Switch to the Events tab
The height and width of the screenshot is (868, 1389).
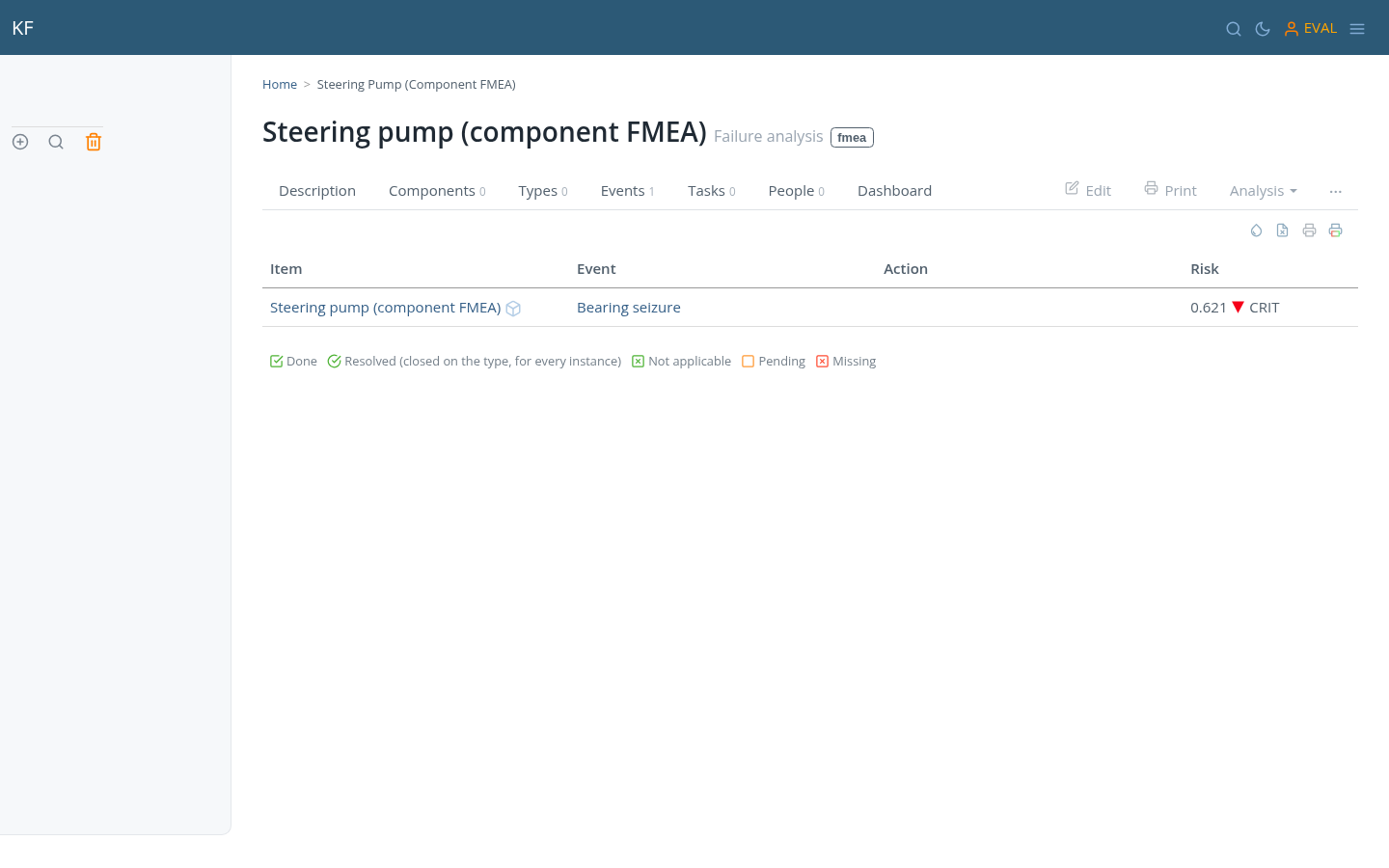click(x=628, y=191)
